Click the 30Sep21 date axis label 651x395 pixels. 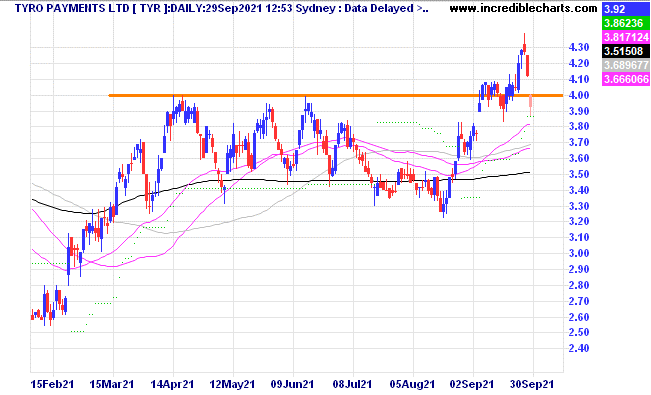pos(532,384)
